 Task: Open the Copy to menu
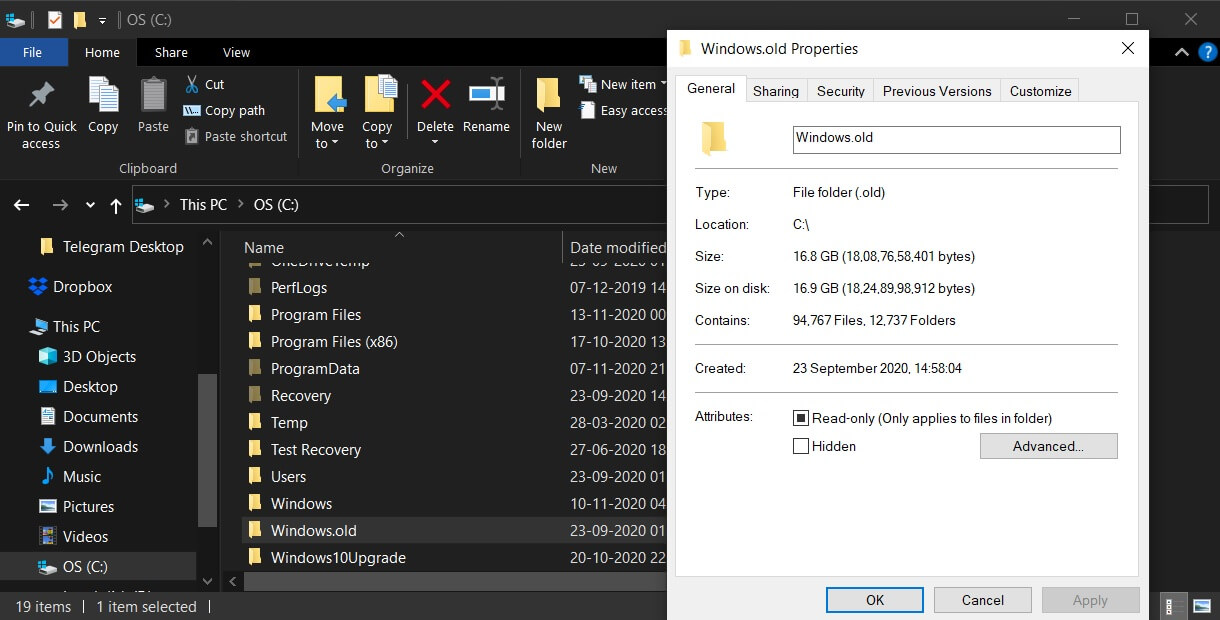(x=377, y=112)
